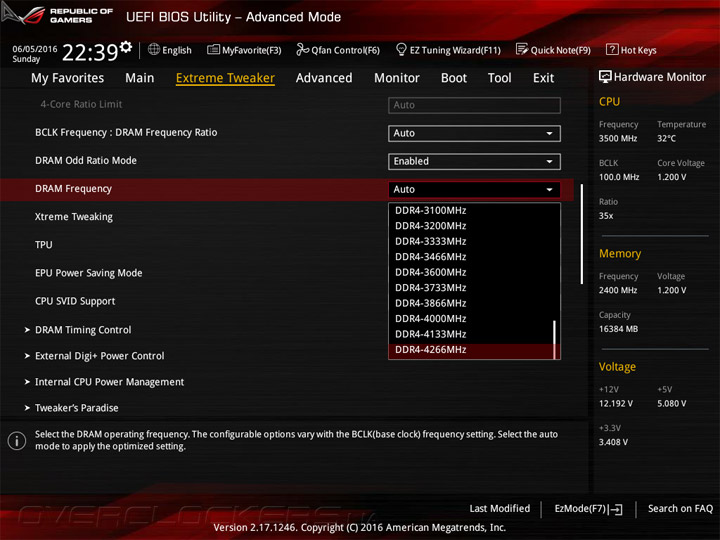This screenshot has height=540, width=720.
Task: Click the EZ Tuning Wizard lightbulb icon
Action: 401,49
